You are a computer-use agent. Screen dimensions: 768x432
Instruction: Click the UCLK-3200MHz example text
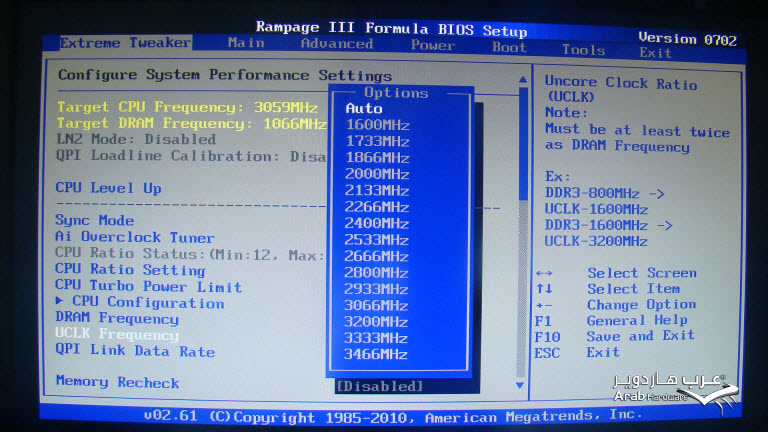coord(596,241)
